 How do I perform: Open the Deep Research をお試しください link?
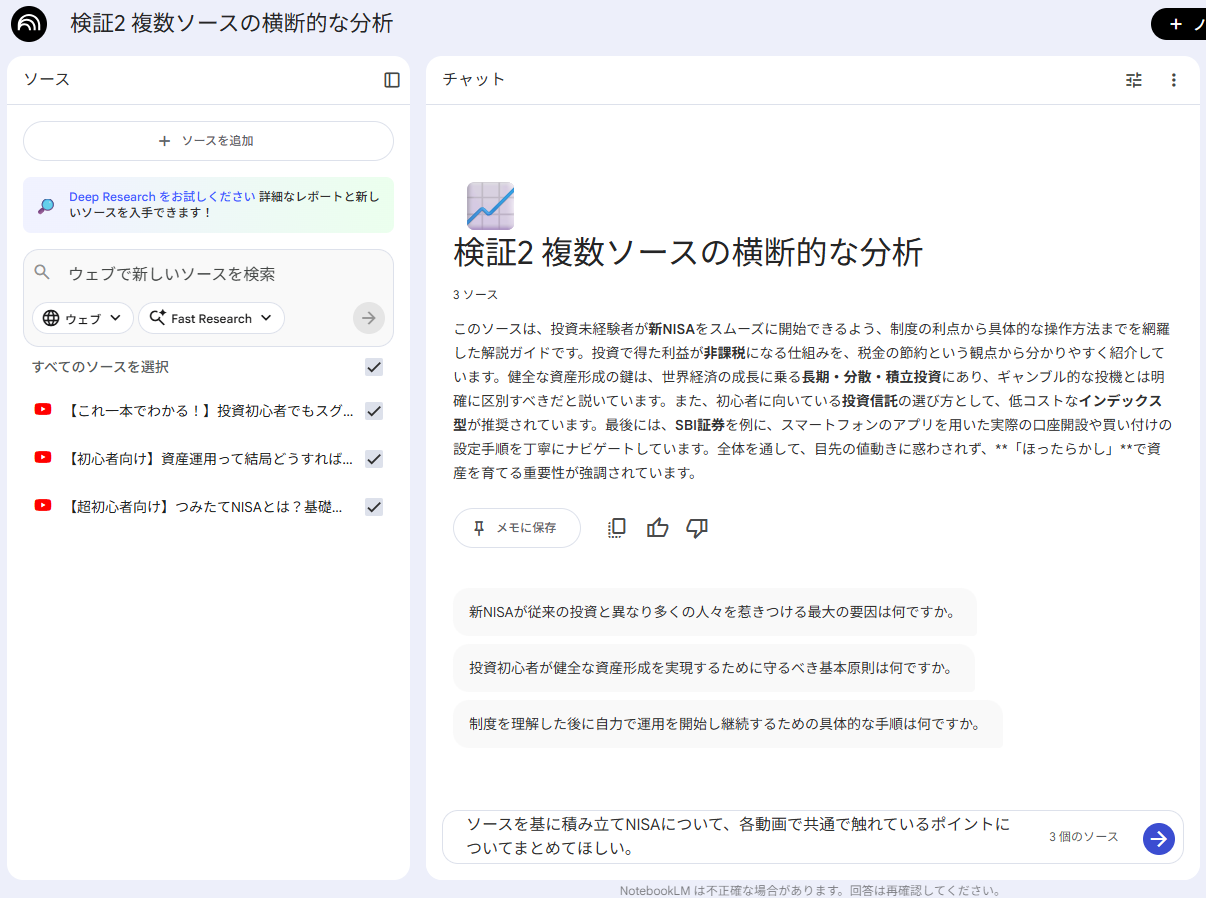(162, 197)
